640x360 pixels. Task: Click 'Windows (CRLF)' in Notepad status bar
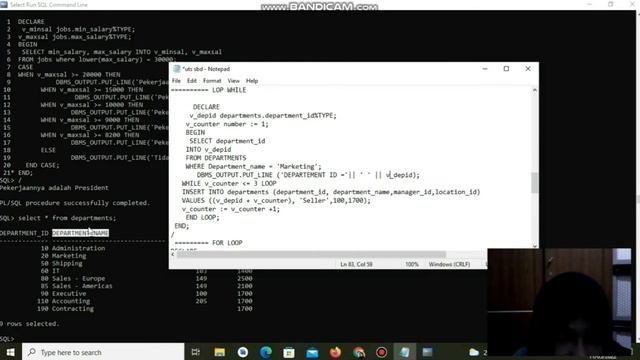pos(449,264)
